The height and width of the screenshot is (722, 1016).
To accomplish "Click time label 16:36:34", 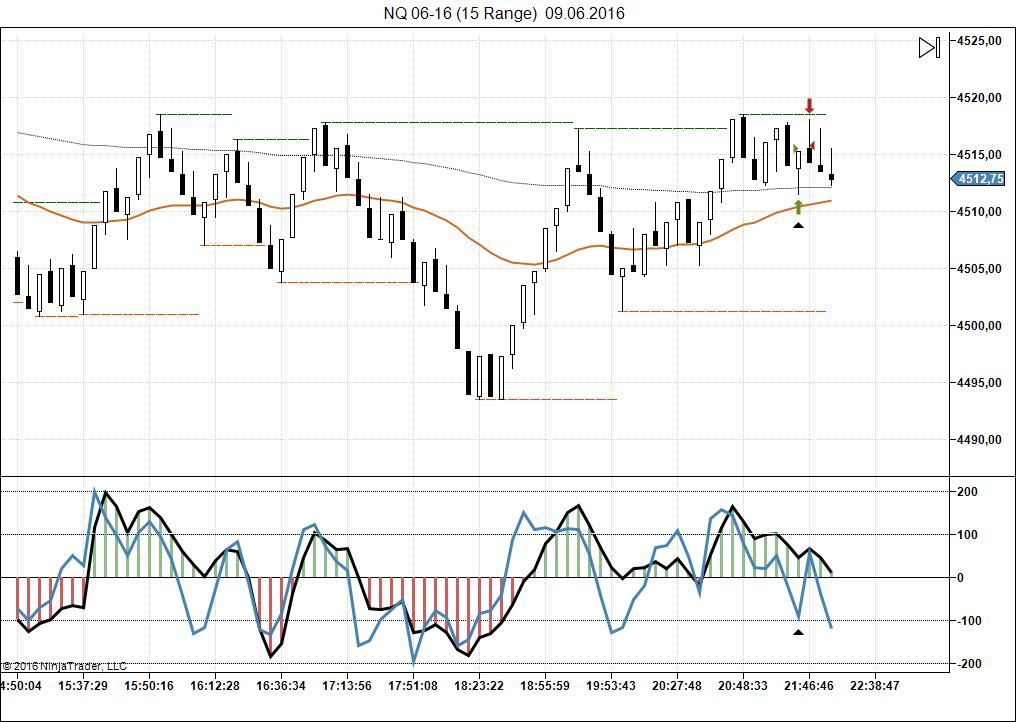I will [x=281, y=686].
